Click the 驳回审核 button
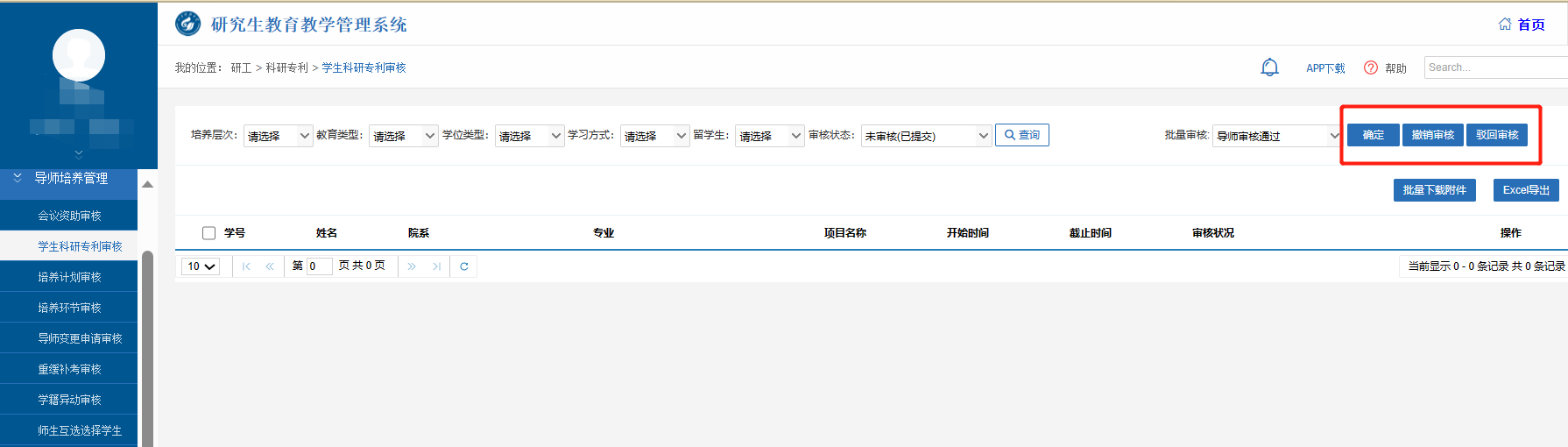 pyautogui.click(x=1497, y=135)
